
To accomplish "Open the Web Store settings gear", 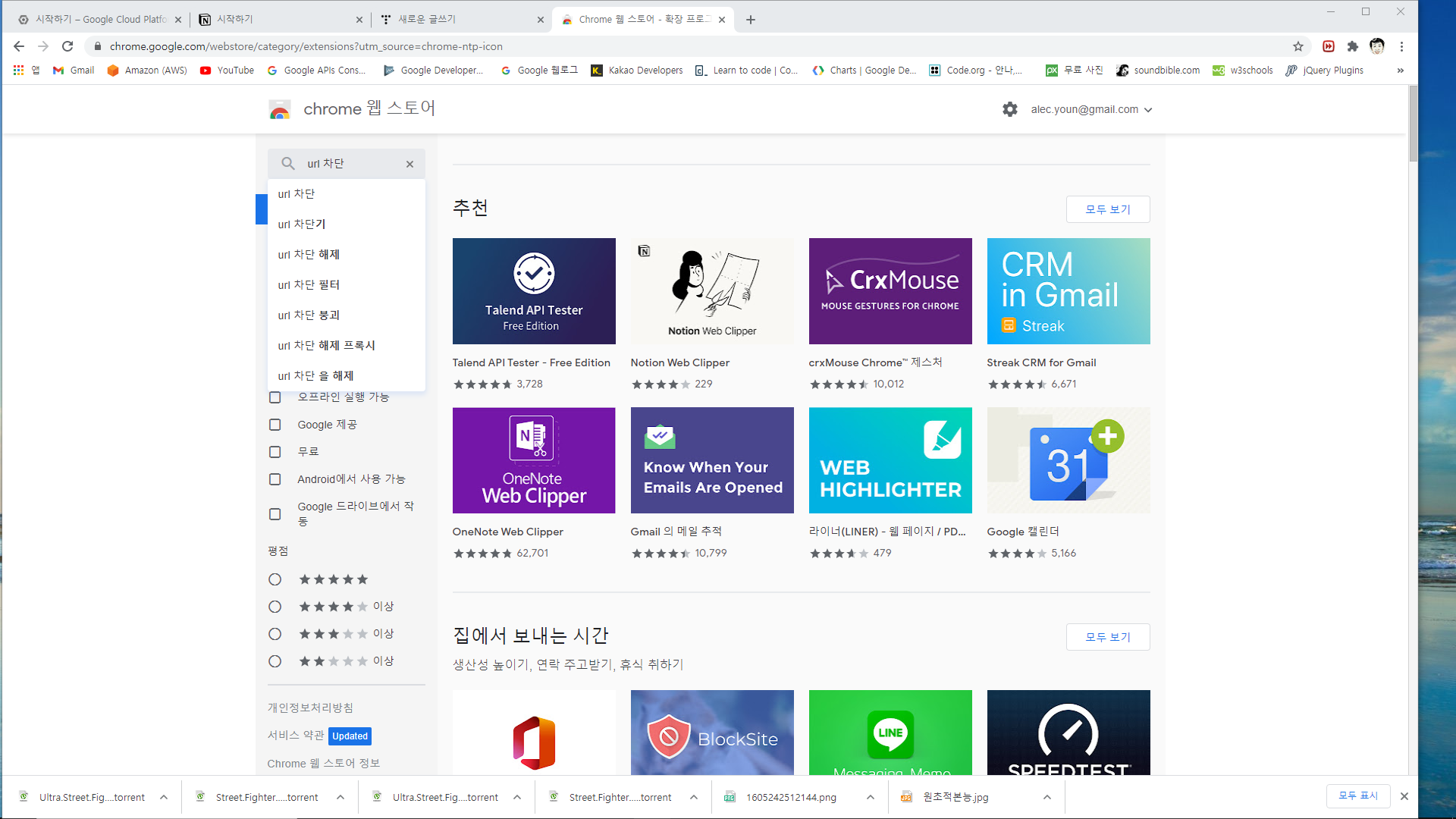I will [1009, 109].
